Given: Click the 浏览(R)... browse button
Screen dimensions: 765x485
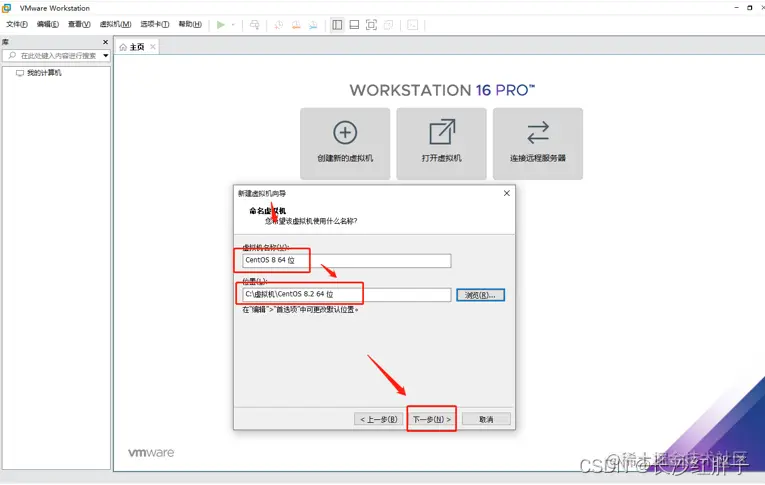Looking at the screenshot, I should tap(481, 295).
